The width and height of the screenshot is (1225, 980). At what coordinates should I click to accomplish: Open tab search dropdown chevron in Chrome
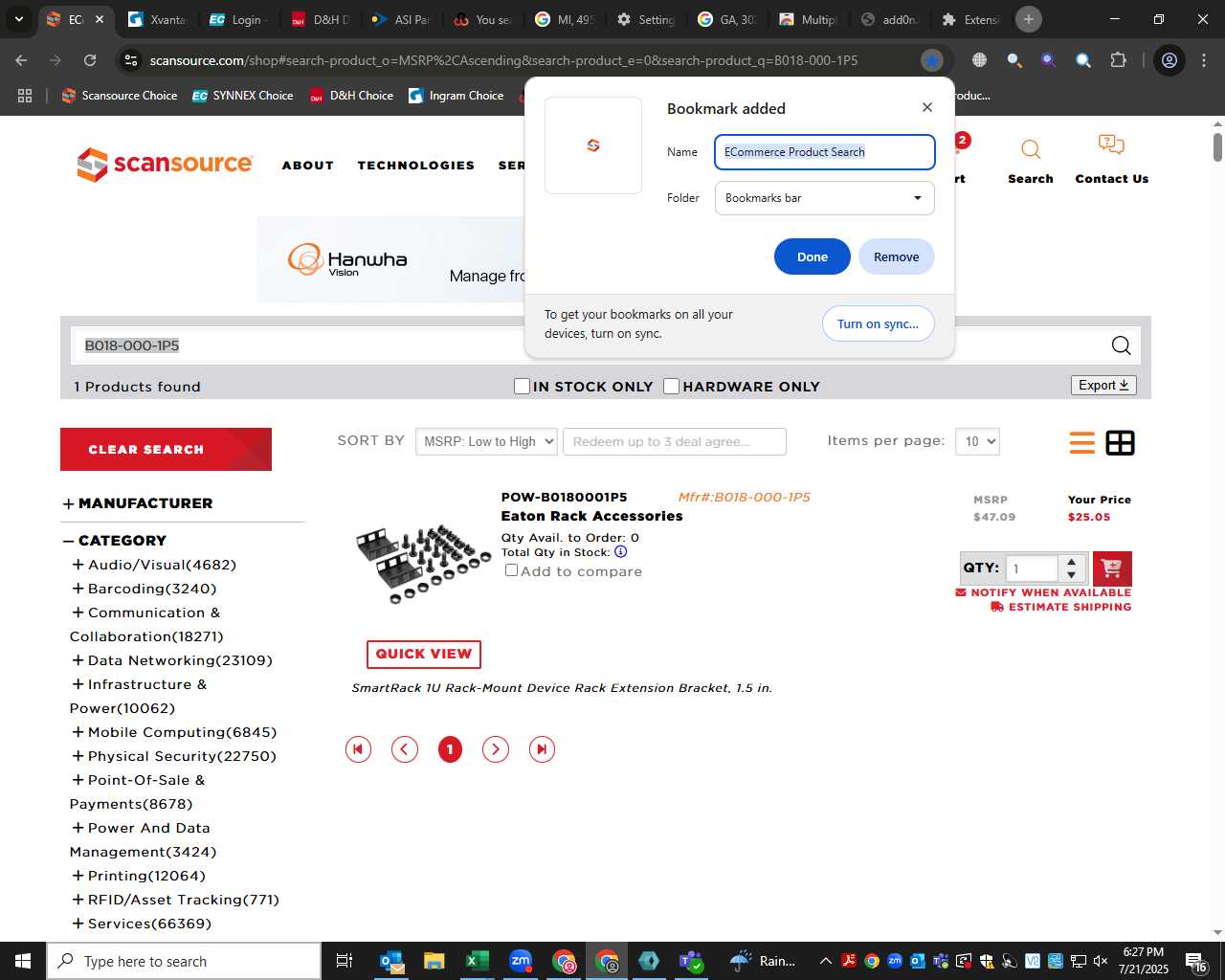(x=18, y=19)
